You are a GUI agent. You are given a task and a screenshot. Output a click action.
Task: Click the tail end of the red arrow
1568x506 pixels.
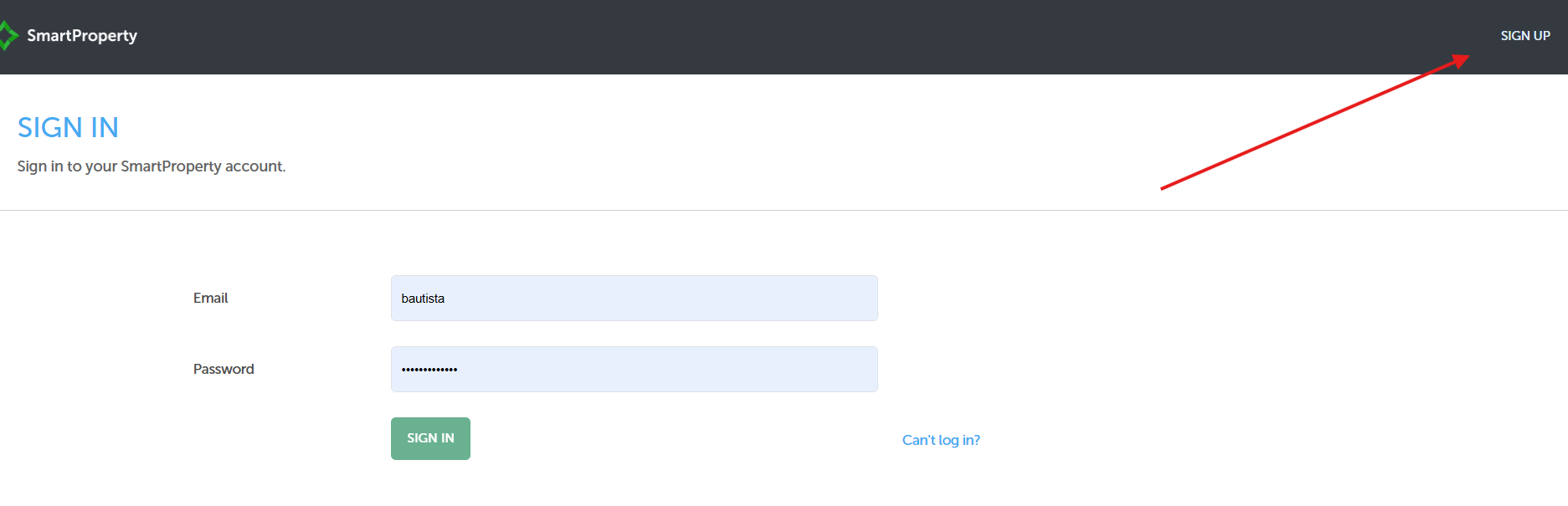tap(1164, 188)
